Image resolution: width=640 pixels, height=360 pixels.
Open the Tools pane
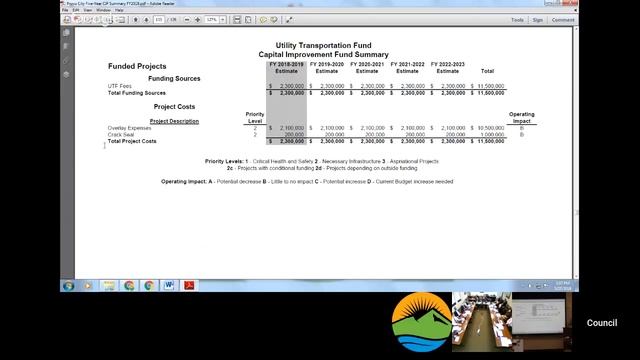517,20
